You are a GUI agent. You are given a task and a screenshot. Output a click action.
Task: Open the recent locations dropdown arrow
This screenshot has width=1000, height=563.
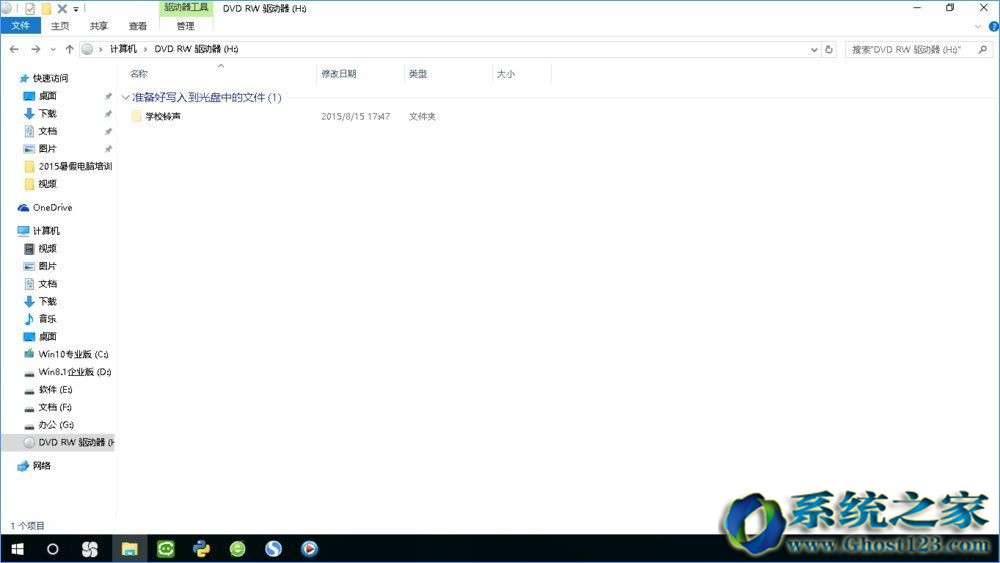point(53,49)
